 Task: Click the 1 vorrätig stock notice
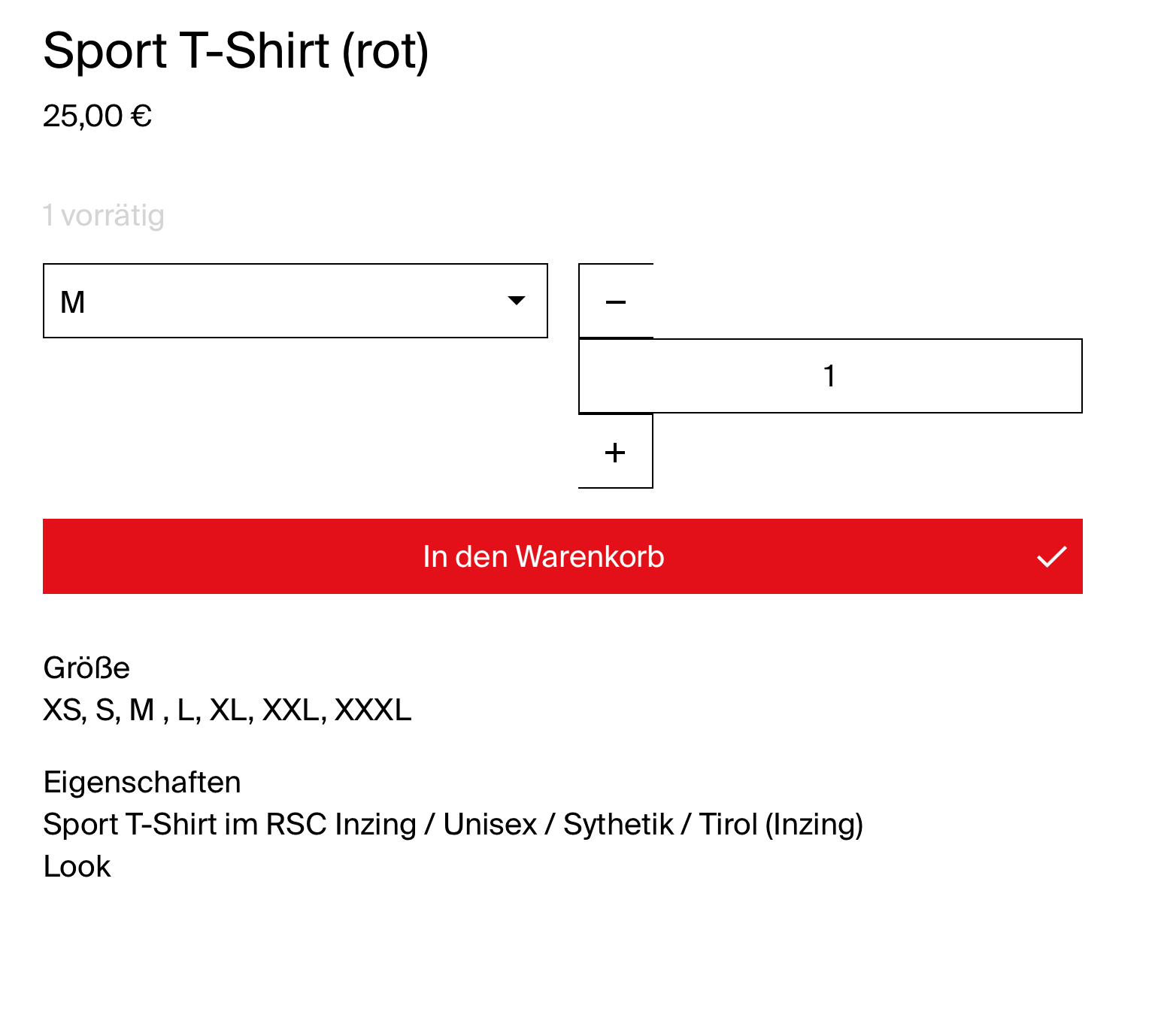(103, 216)
